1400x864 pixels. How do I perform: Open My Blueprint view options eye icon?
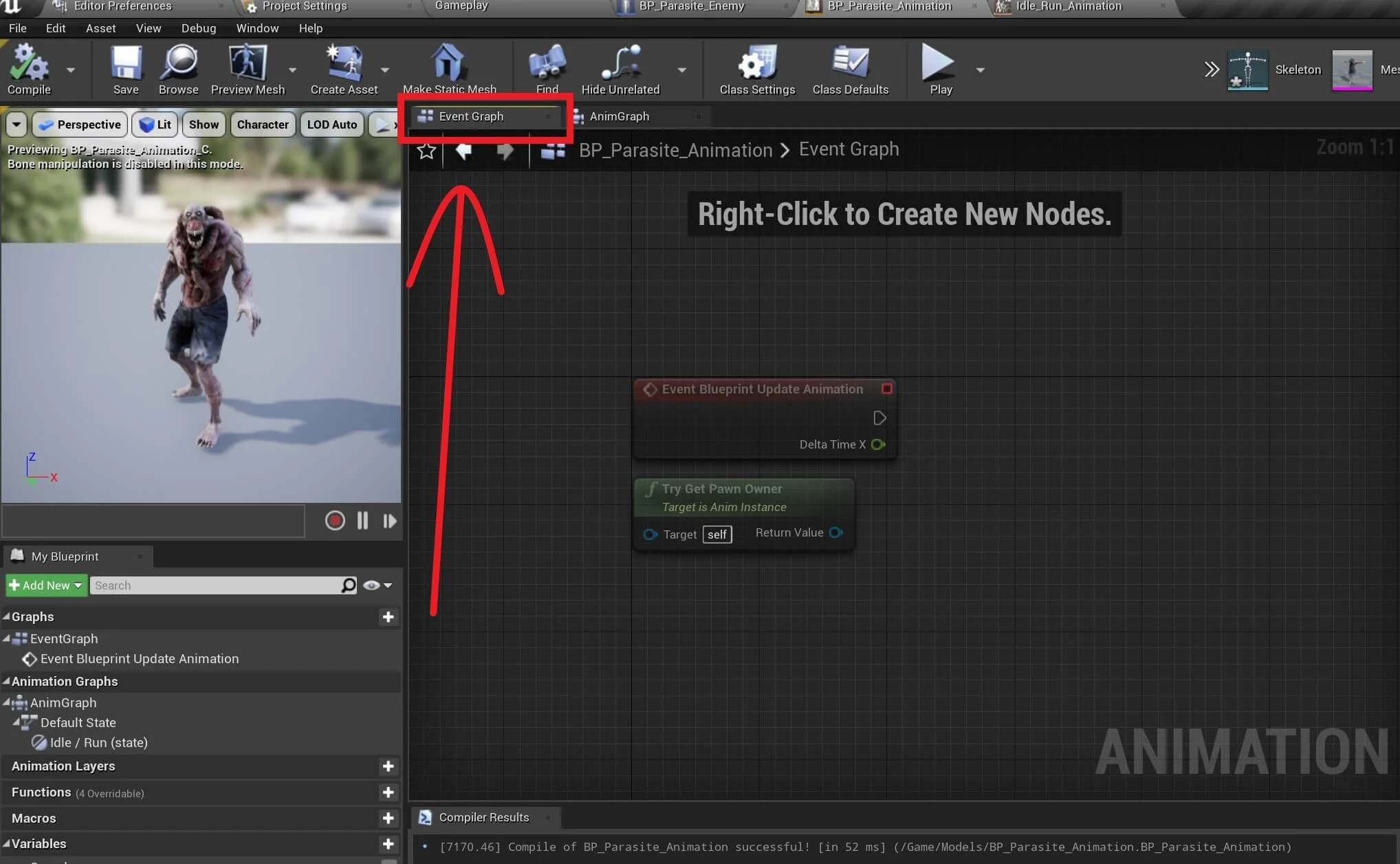tap(377, 585)
